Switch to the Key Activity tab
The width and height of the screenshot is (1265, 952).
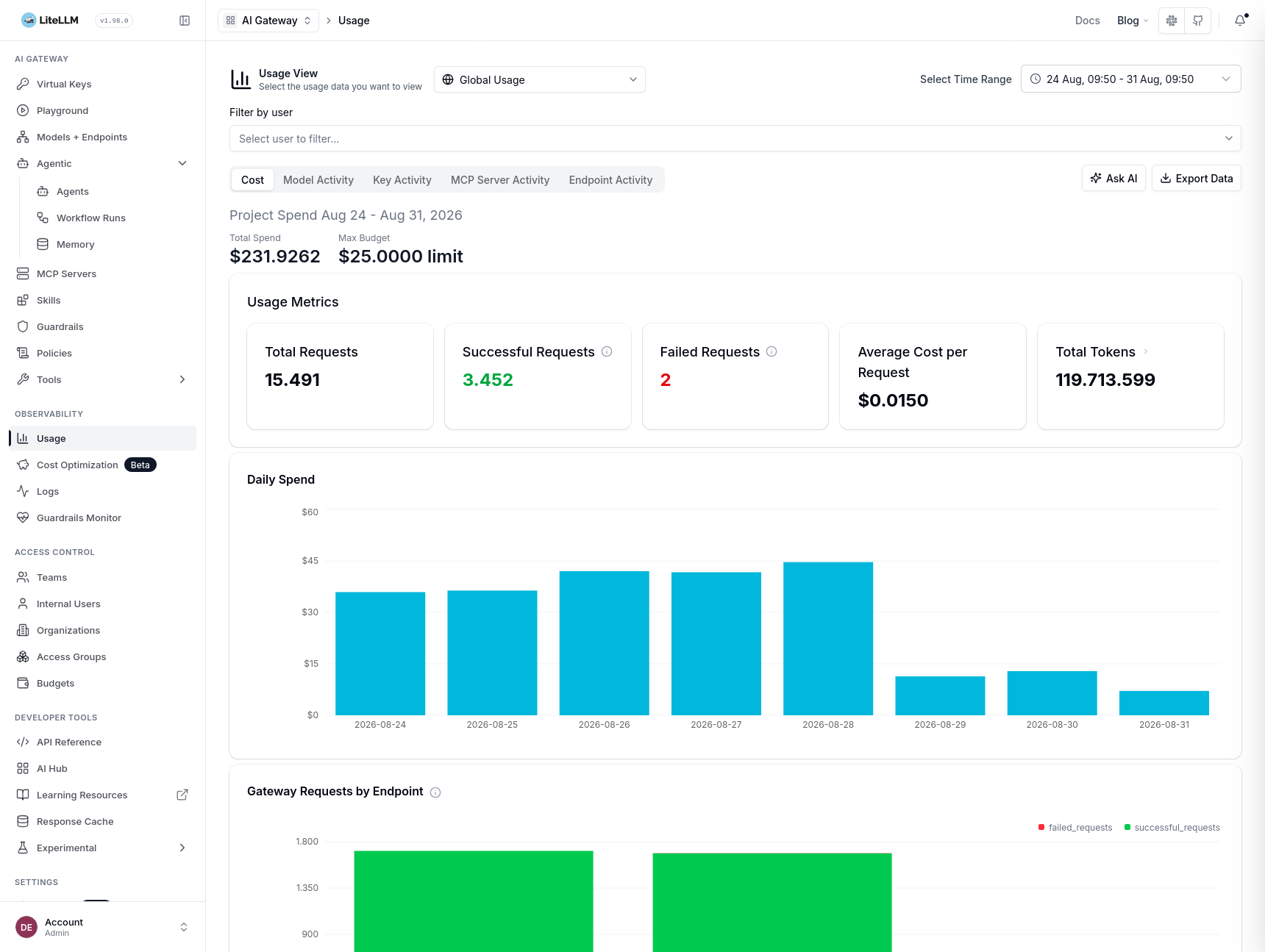pos(402,179)
